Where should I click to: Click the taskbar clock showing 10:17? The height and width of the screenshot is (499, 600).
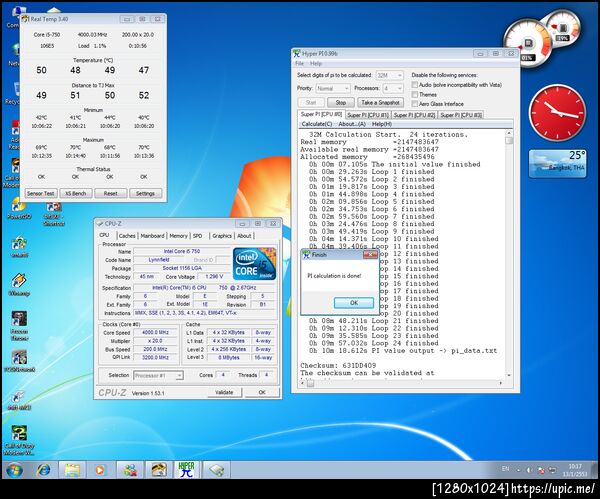(575, 470)
